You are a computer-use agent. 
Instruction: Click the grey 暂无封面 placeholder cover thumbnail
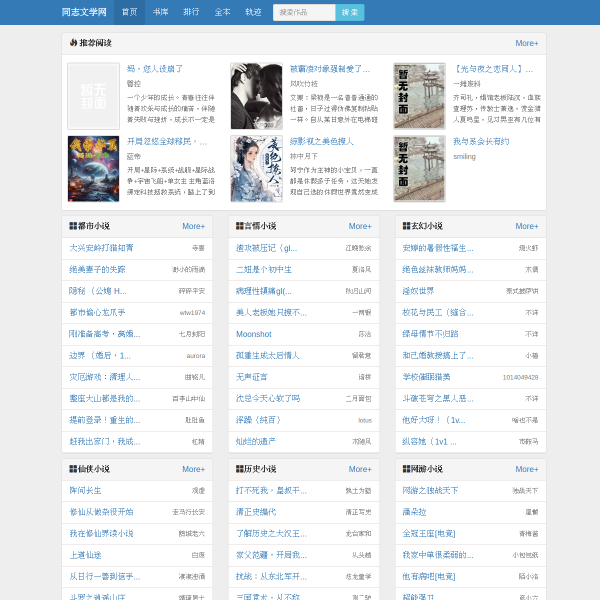[93, 96]
